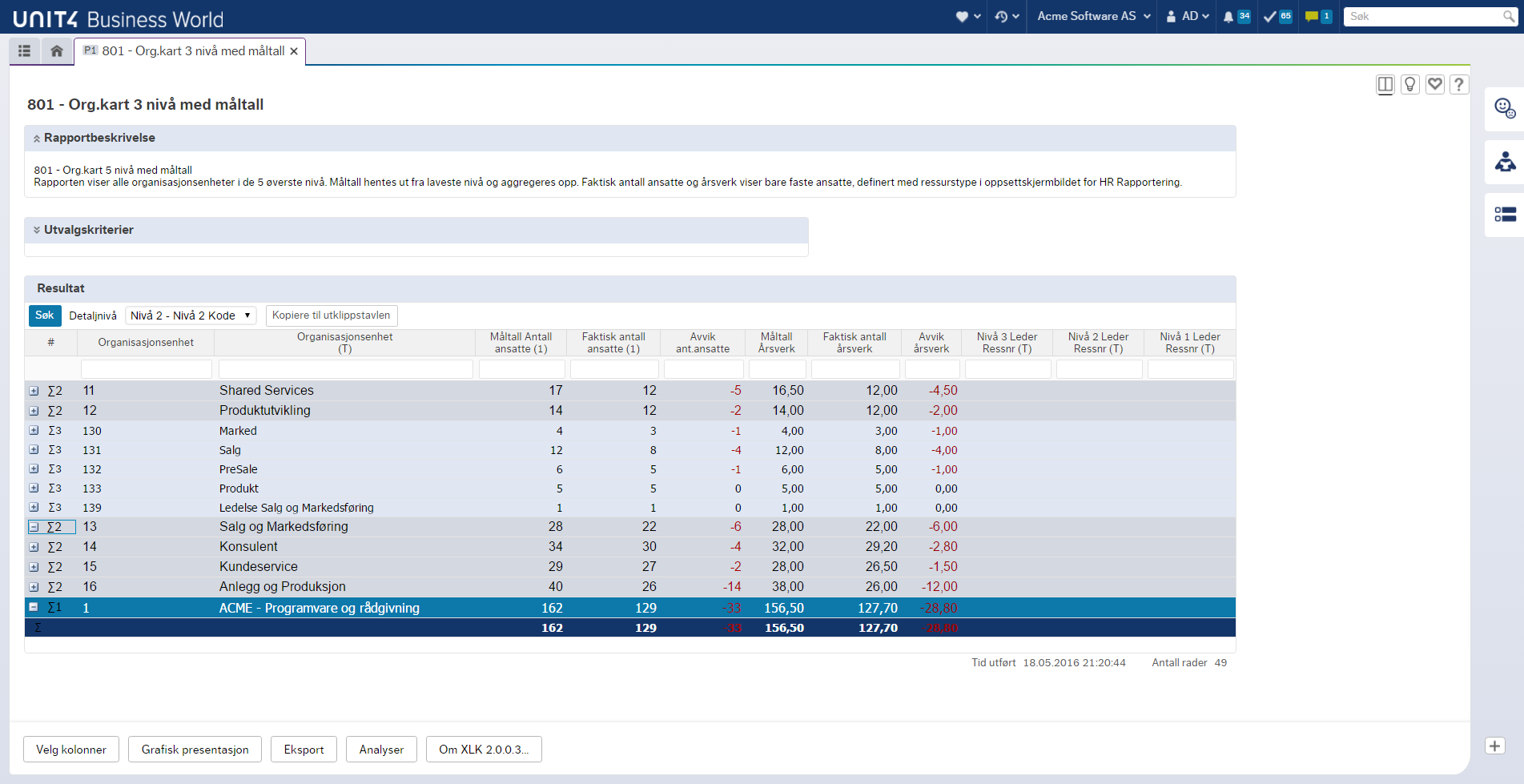Open the list view side panel icon
The height and width of the screenshot is (784, 1524).
click(x=1505, y=215)
